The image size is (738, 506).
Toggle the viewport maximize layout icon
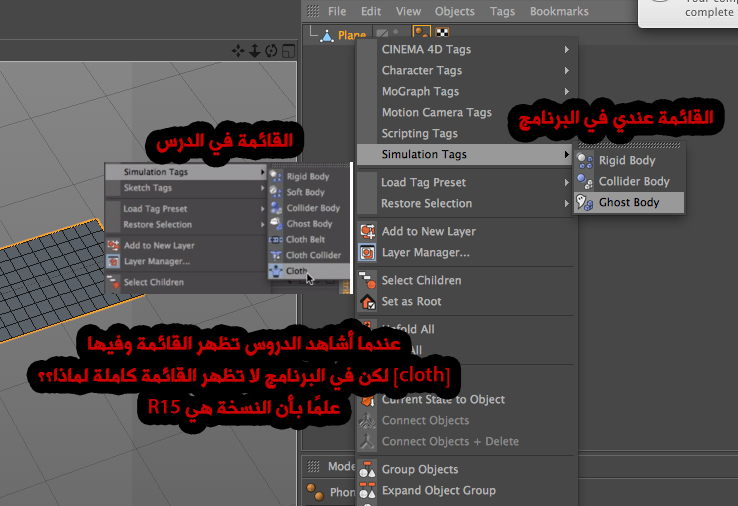[x=288, y=50]
